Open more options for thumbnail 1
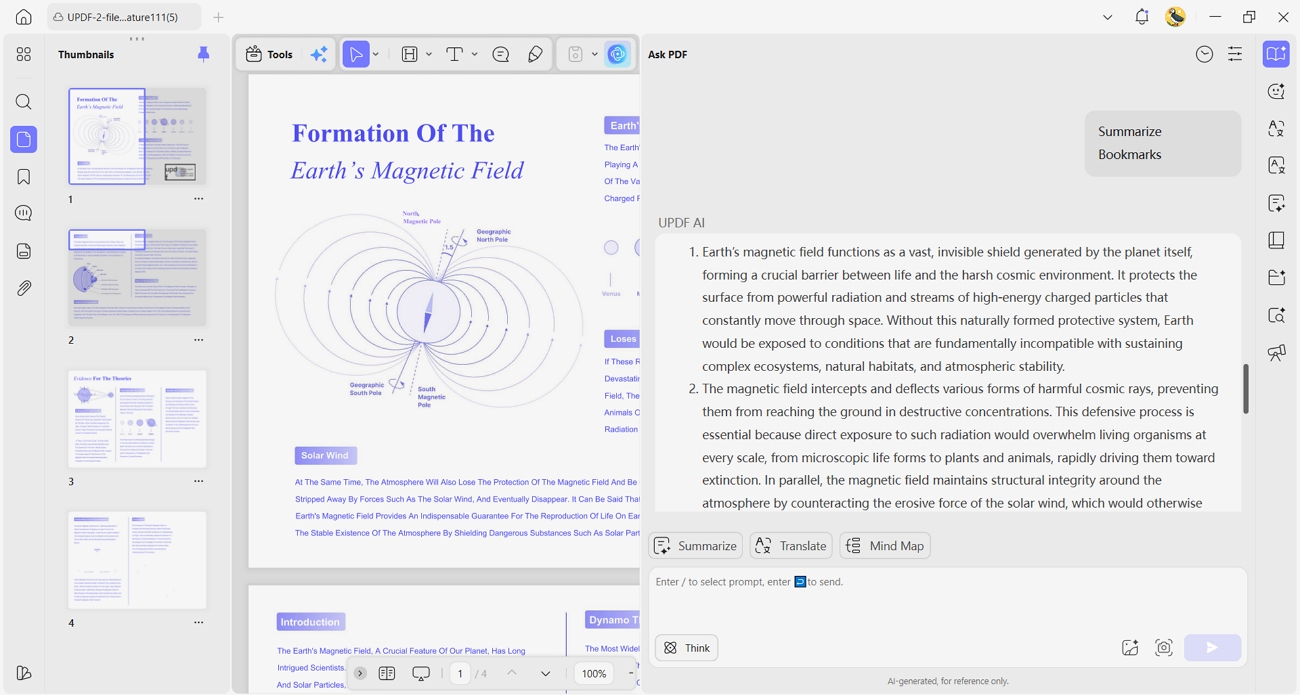The image size is (1300, 695). (198, 199)
